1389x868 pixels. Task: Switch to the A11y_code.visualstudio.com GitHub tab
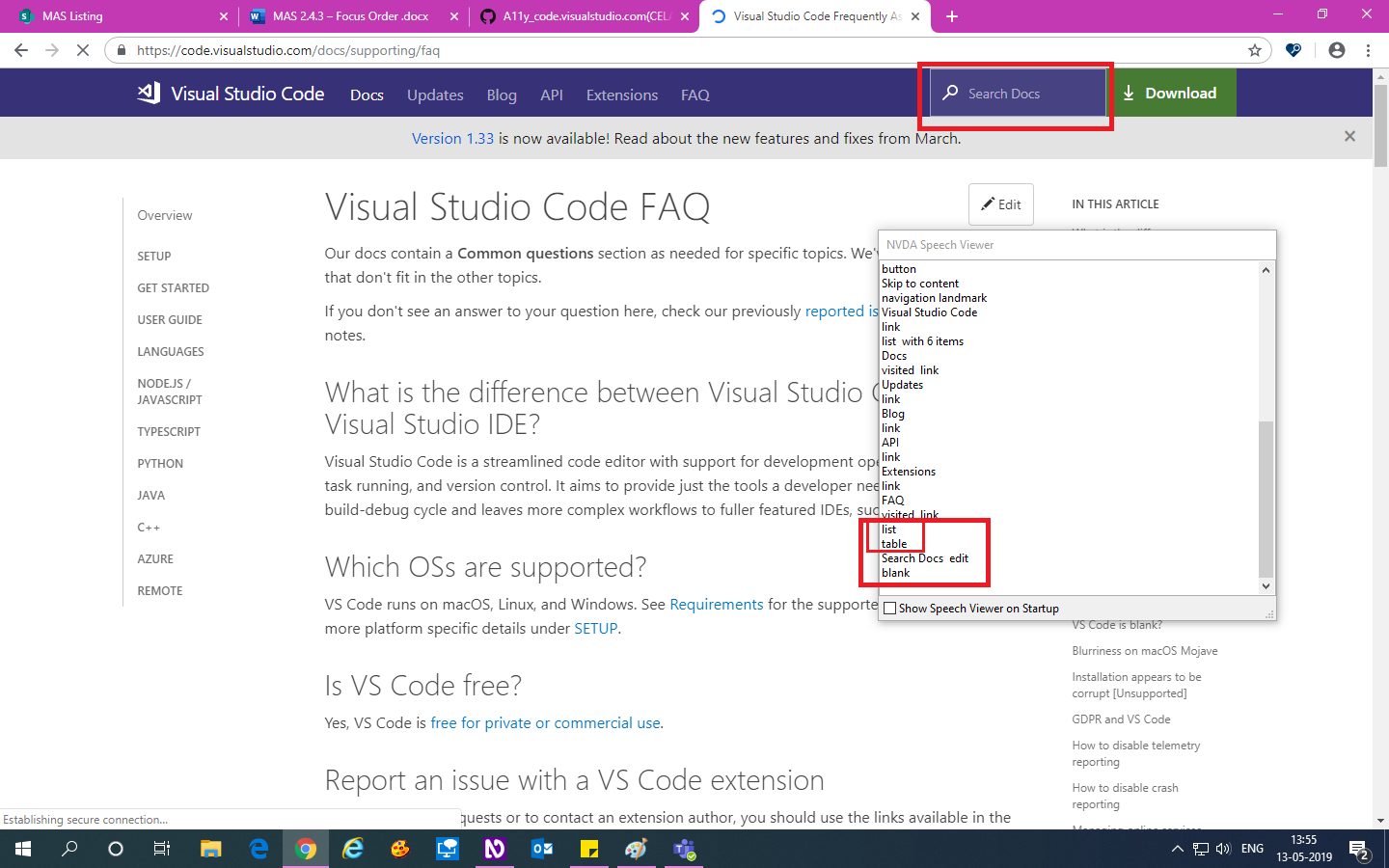tap(584, 16)
